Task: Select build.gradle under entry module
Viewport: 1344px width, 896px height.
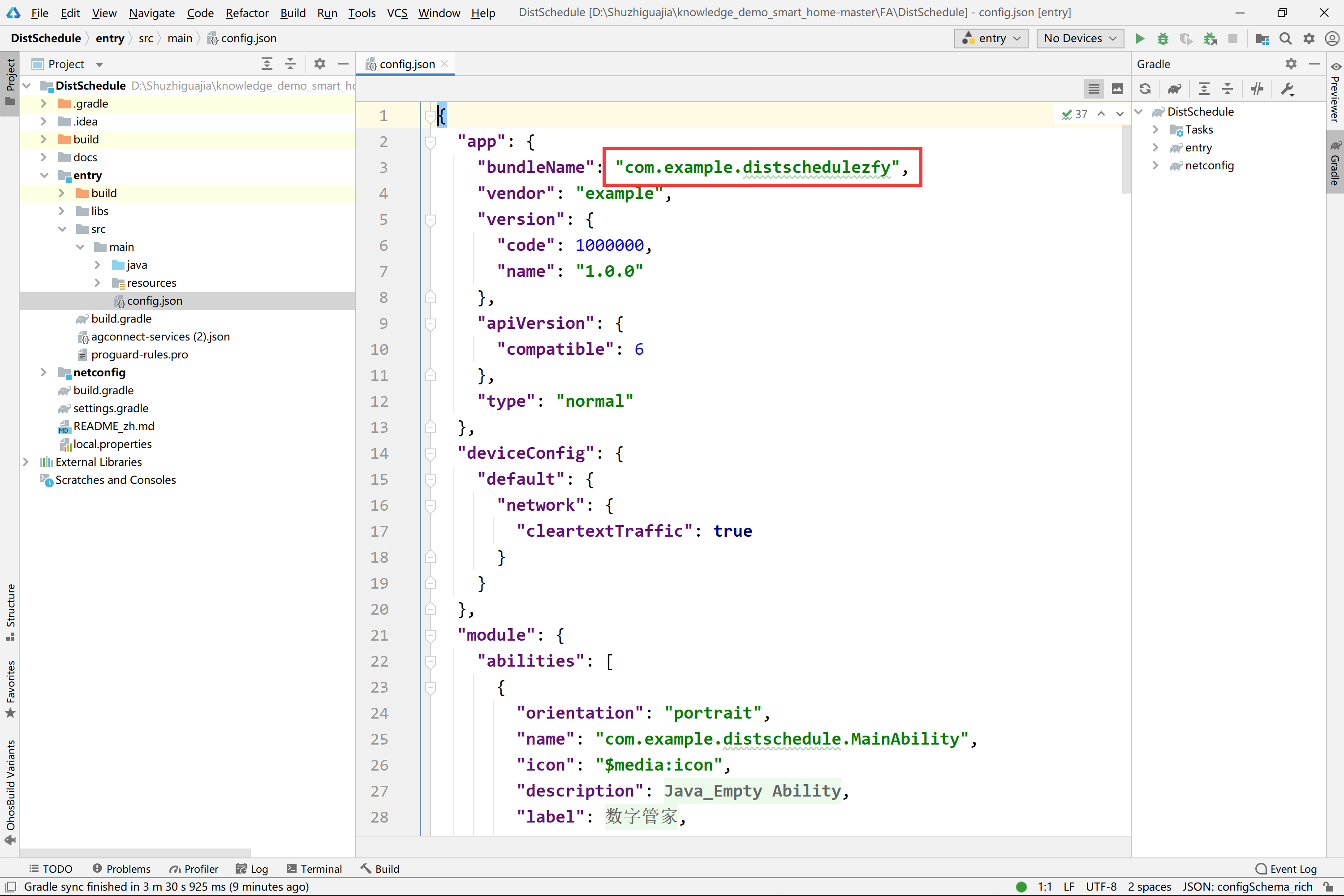Action: pyautogui.click(x=121, y=319)
